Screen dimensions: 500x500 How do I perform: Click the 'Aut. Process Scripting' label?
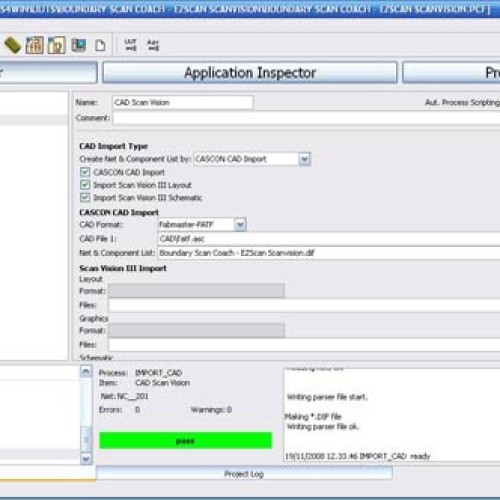[462, 102]
